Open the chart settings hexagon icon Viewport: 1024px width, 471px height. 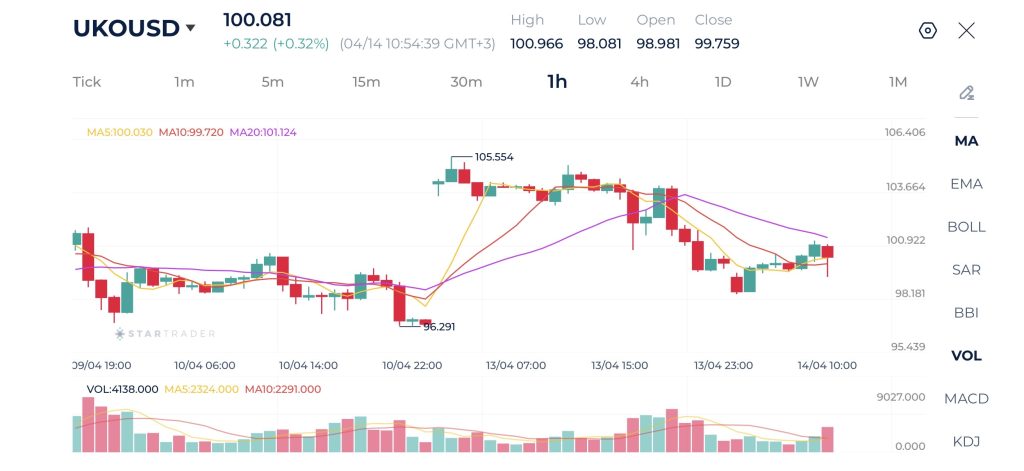(927, 30)
